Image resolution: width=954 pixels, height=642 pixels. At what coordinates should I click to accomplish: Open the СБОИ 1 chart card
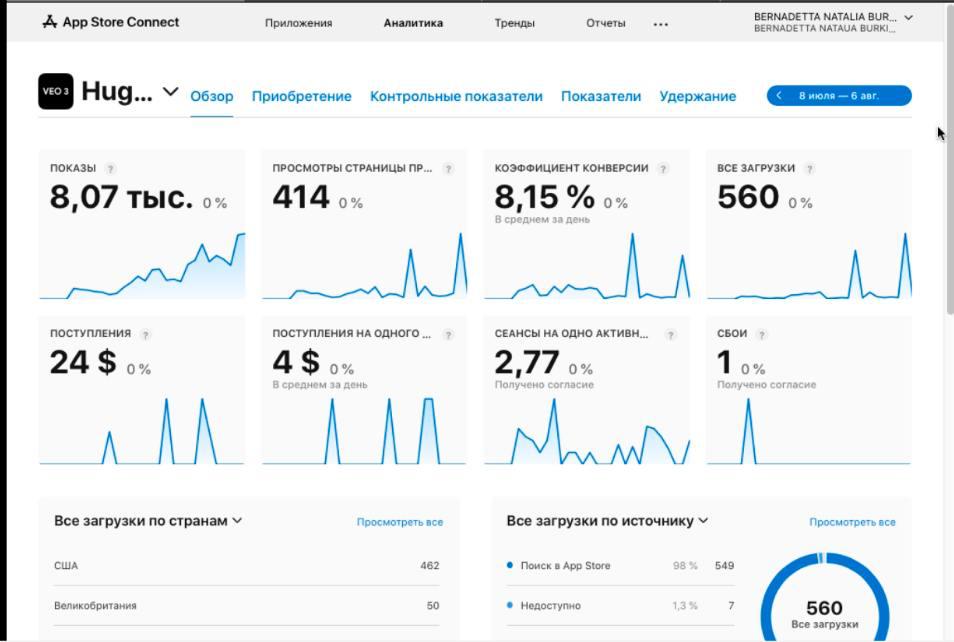coord(809,390)
